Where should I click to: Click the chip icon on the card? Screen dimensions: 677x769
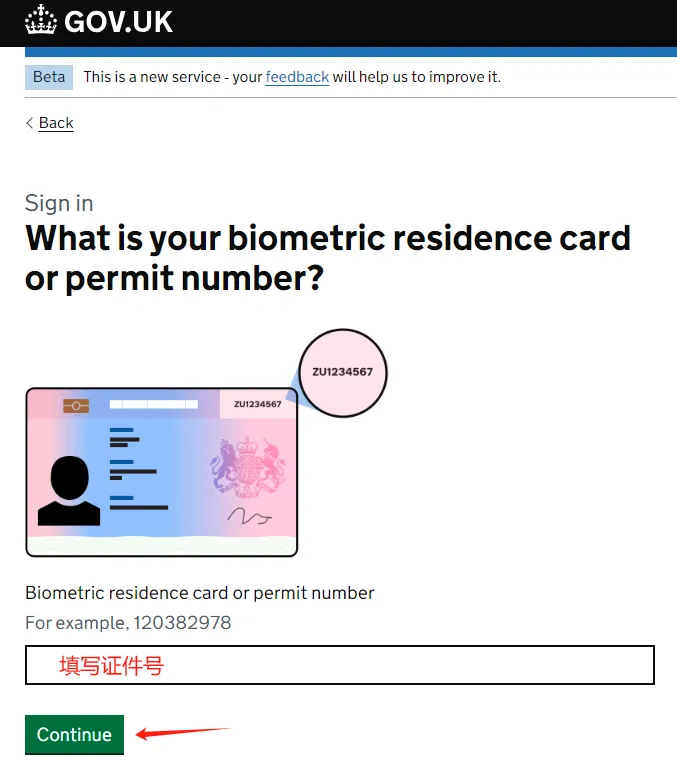(76, 406)
